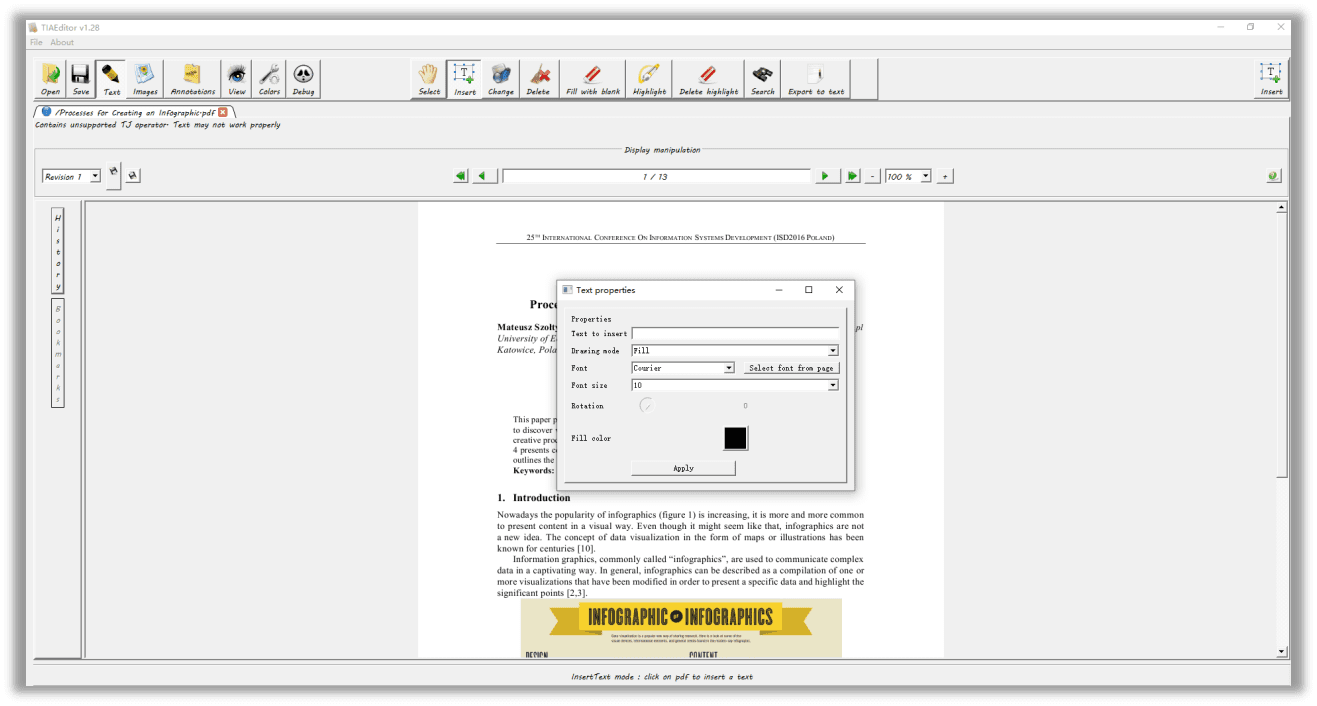Click the 'Contains unsupported TJ operator' warning text
This screenshot has width=1317, height=706.
click(x=158, y=125)
